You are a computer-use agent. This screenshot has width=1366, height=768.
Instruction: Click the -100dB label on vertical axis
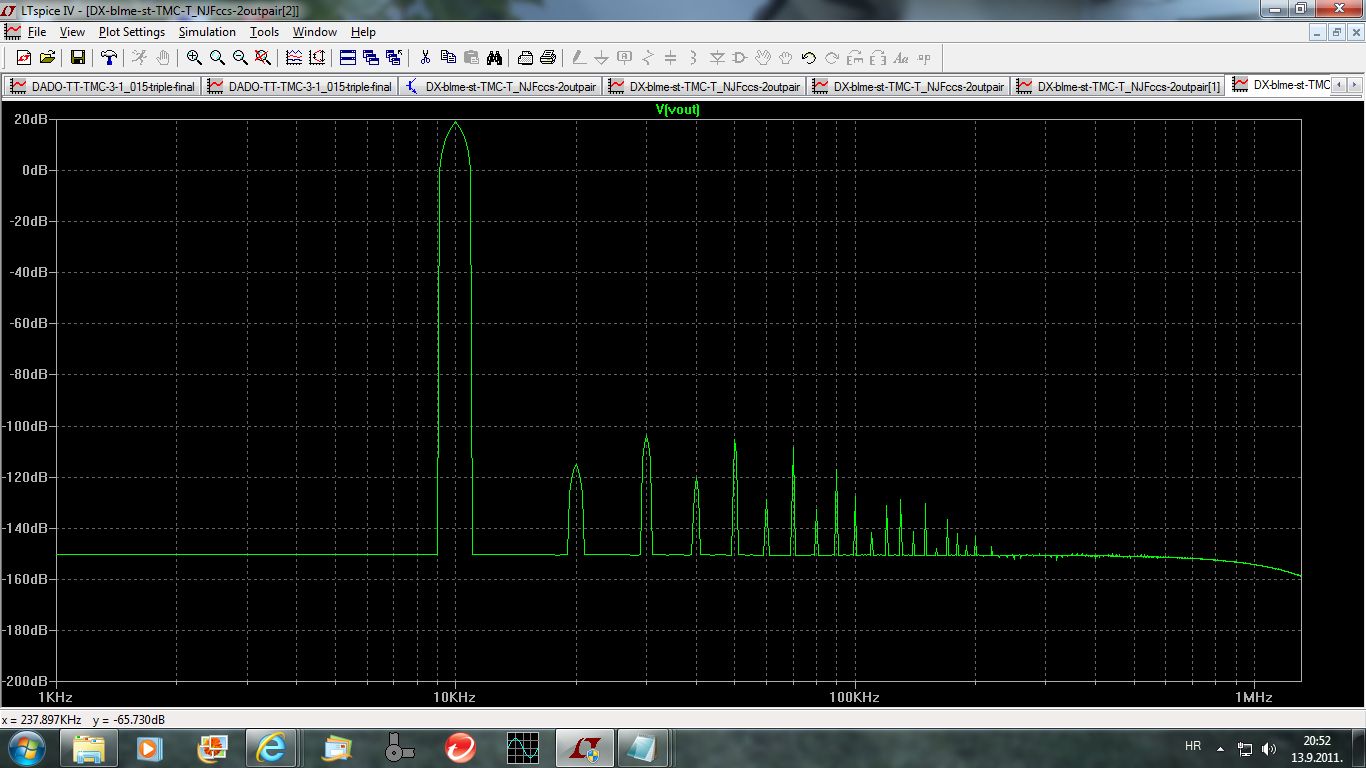coord(27,426)
